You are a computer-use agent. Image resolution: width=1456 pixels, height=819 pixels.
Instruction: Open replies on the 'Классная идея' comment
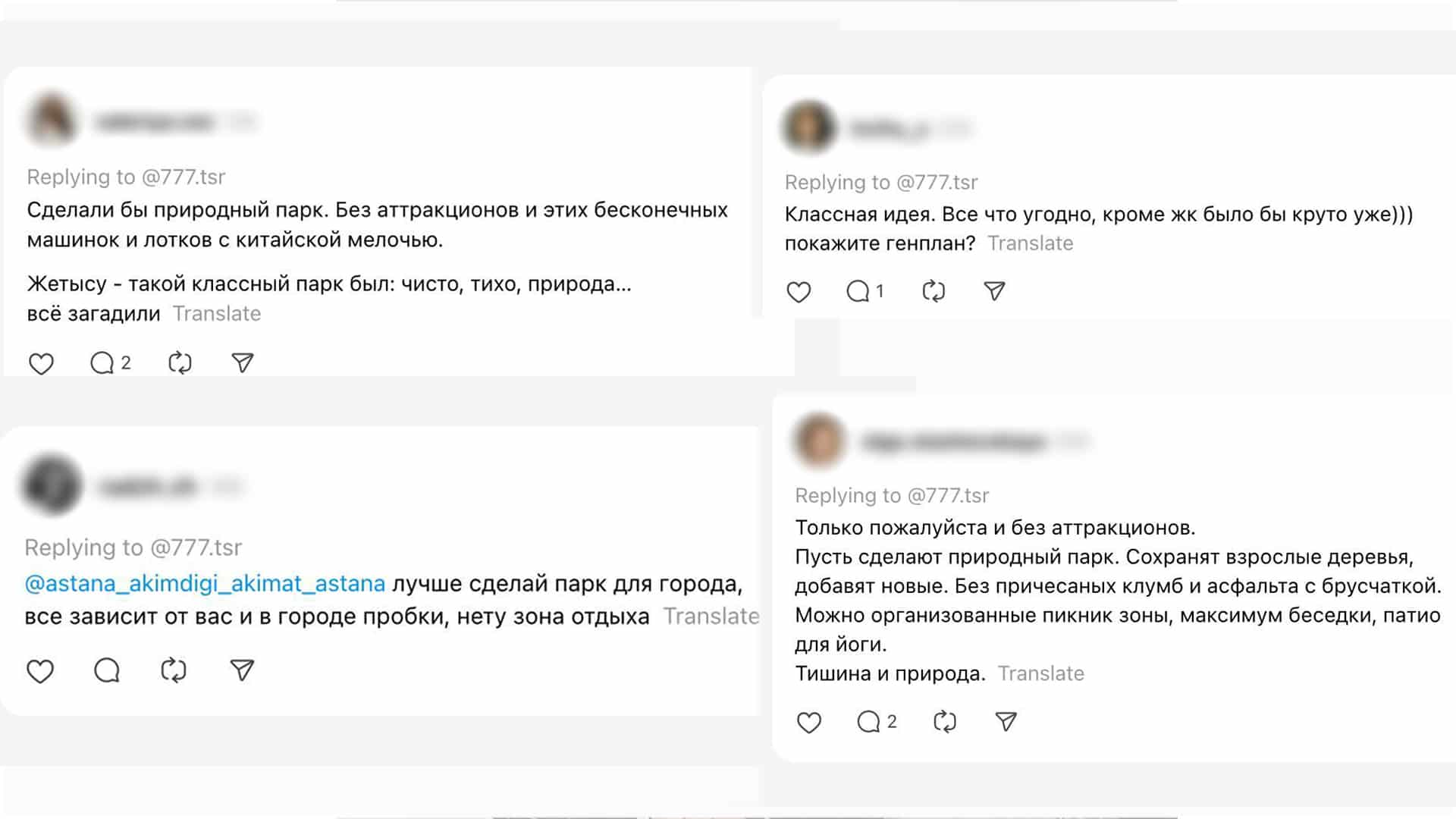858,291
